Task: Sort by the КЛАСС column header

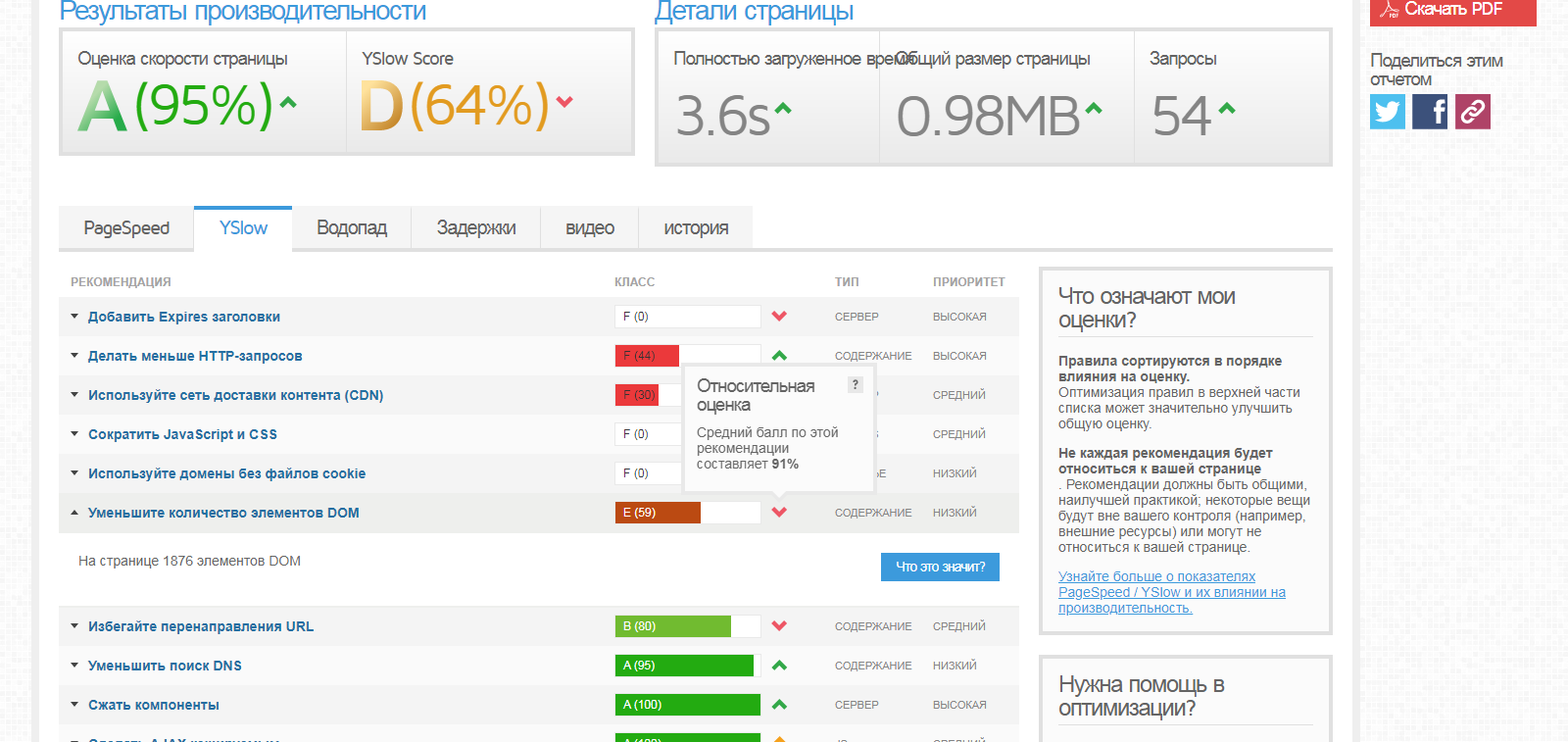Action: tap(634, 282)
